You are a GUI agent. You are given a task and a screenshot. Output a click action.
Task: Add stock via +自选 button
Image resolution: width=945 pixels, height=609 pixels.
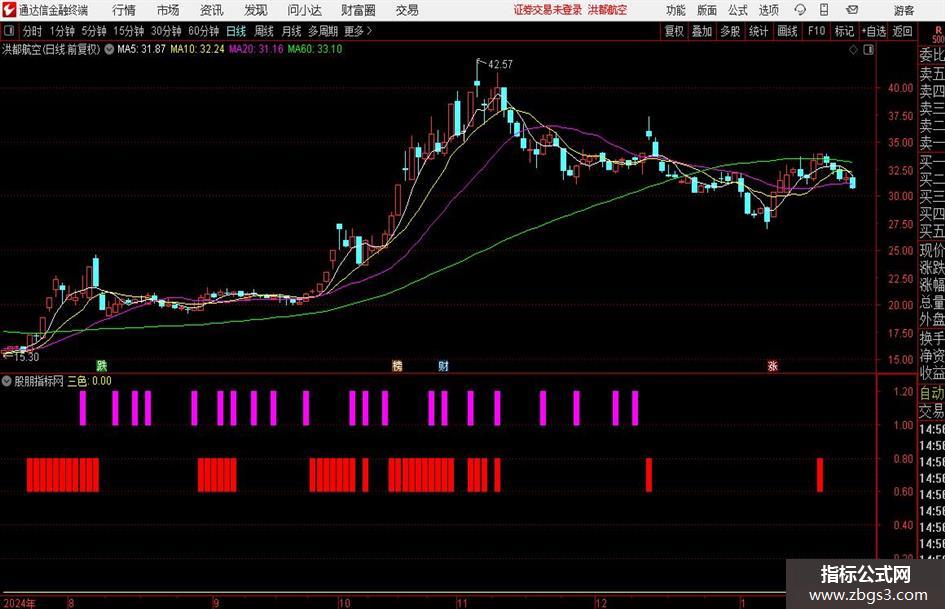point(873,31)
